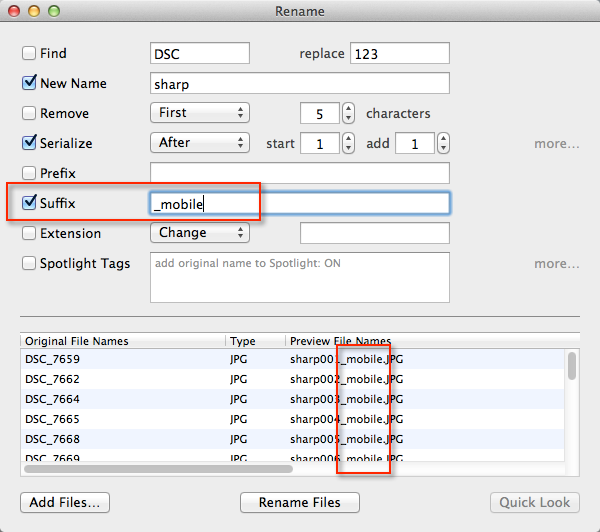Open the Remove position dropdown showing First

[x=199, y=113]
